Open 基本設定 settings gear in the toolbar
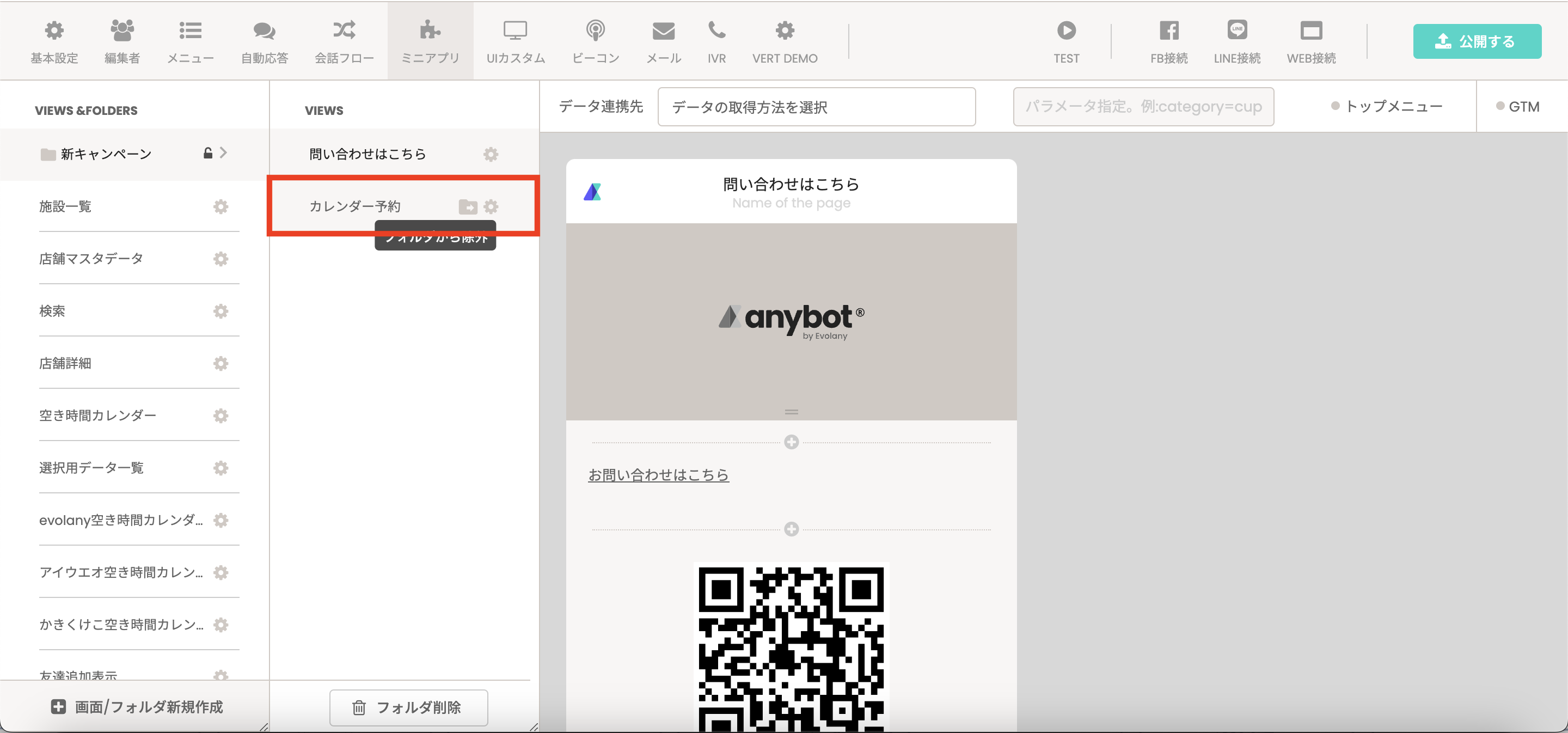Screen dimensions: 1568x733 point(54,41)
